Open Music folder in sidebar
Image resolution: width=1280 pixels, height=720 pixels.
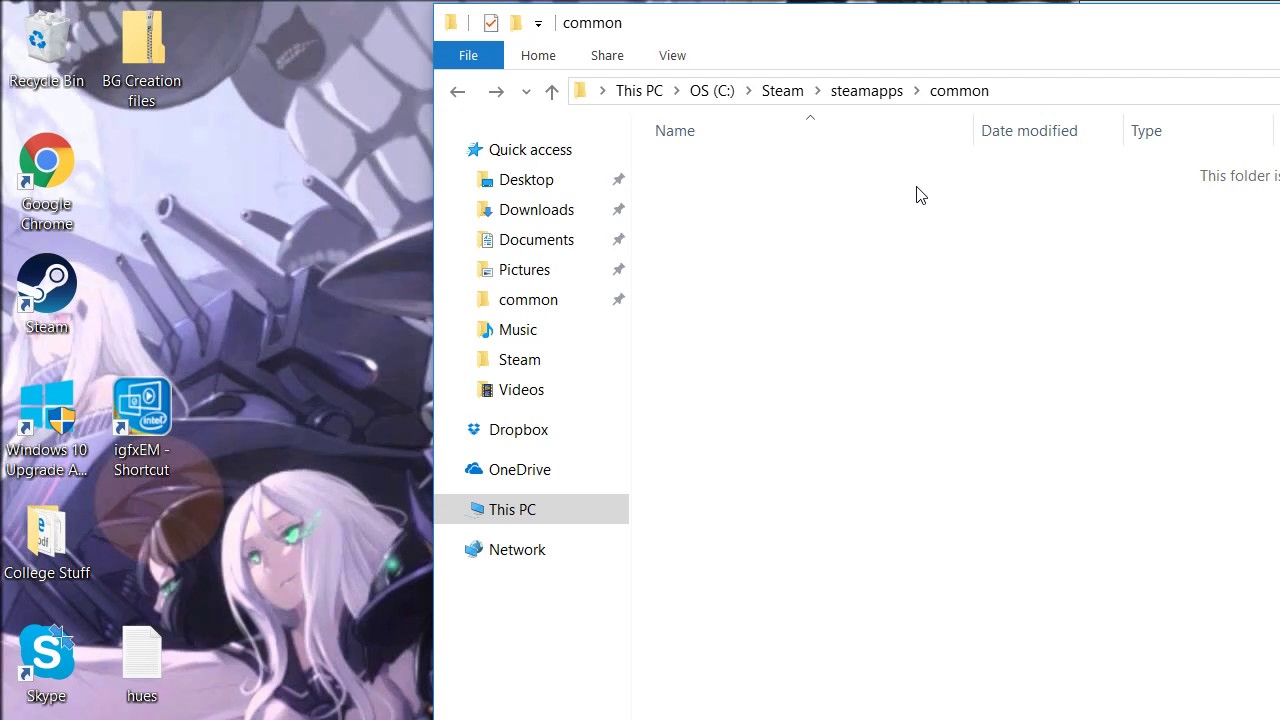(x=517, y=329)
